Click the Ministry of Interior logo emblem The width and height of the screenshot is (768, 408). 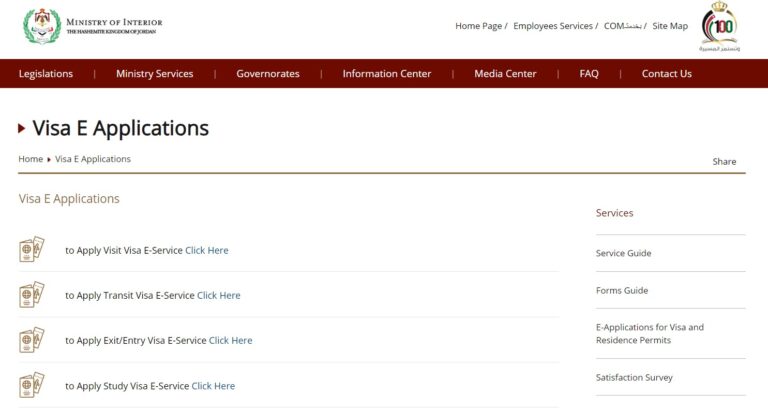[41, 26]
